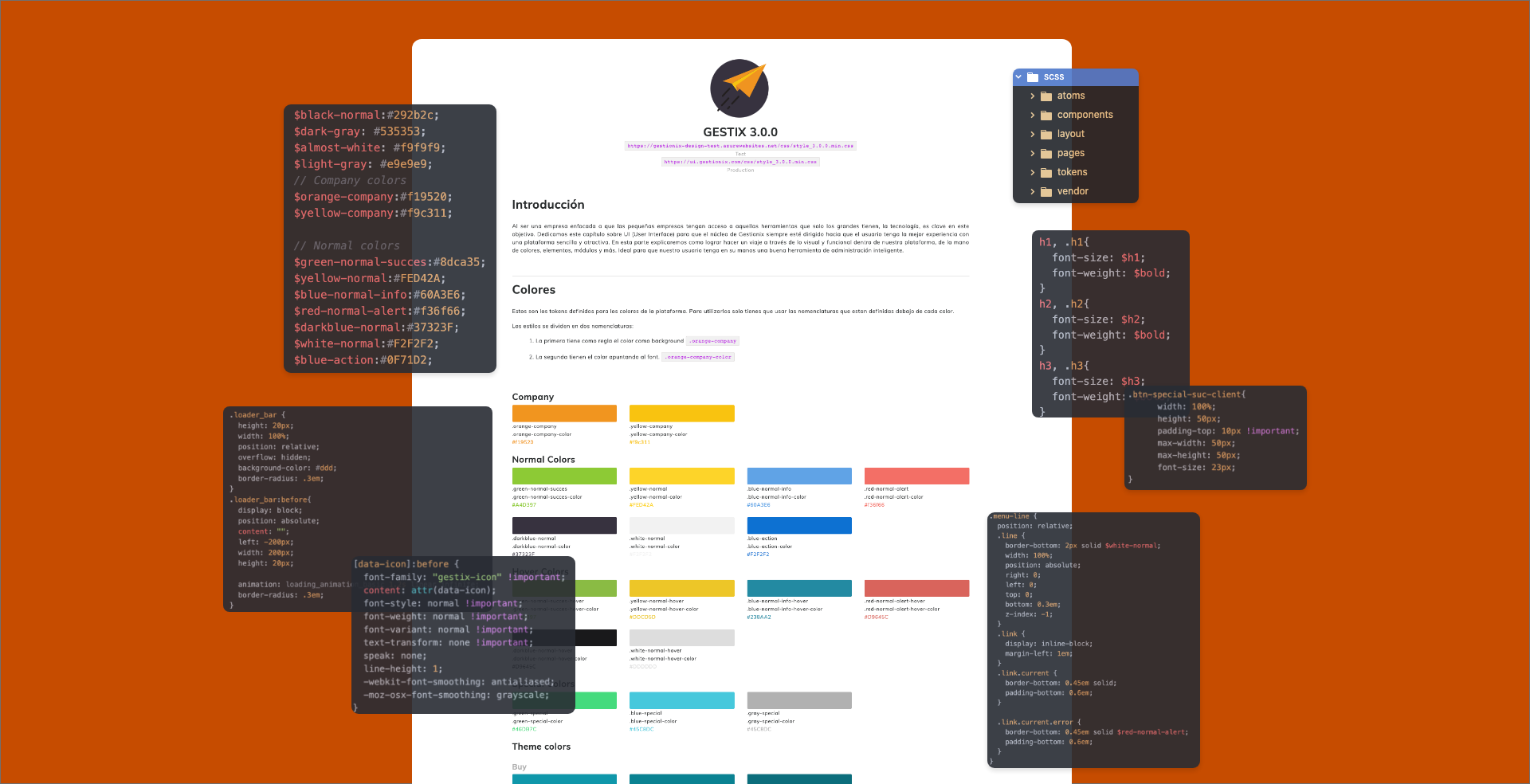
Task: Click the $orange-company:#f19520 code line
Action: tap(373, 197)
